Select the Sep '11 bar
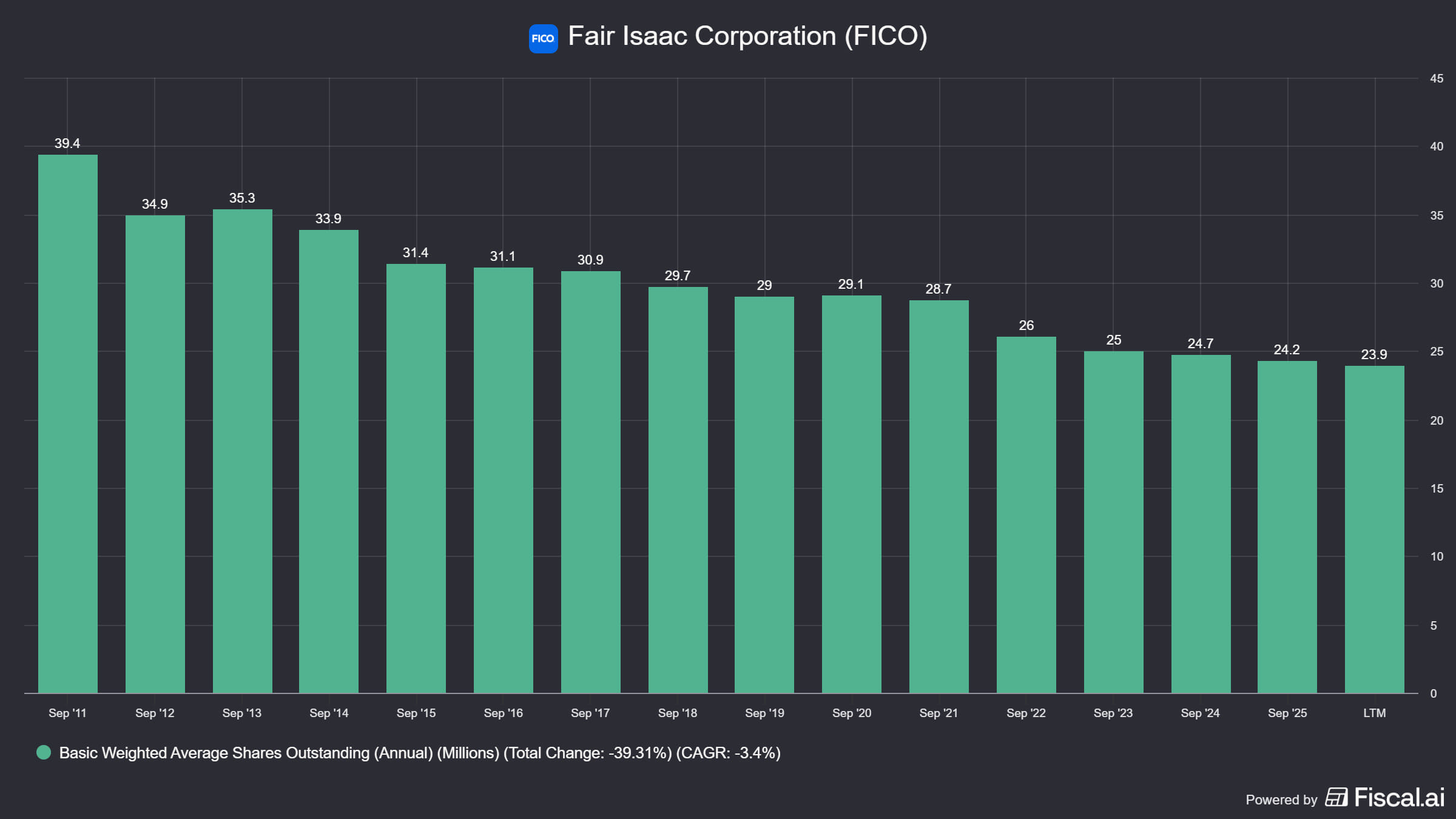 click(x=68, y=423)
